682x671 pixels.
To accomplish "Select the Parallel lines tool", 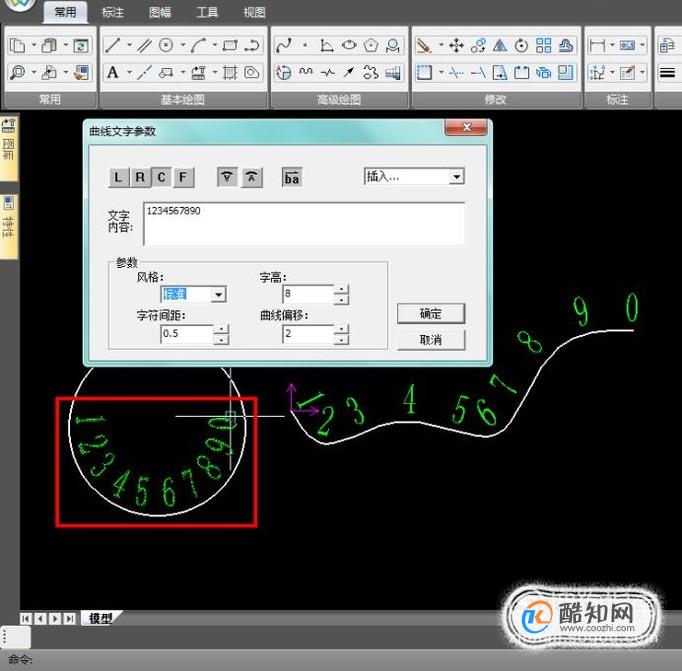I will pyautogui.click(x=145, y=45).
